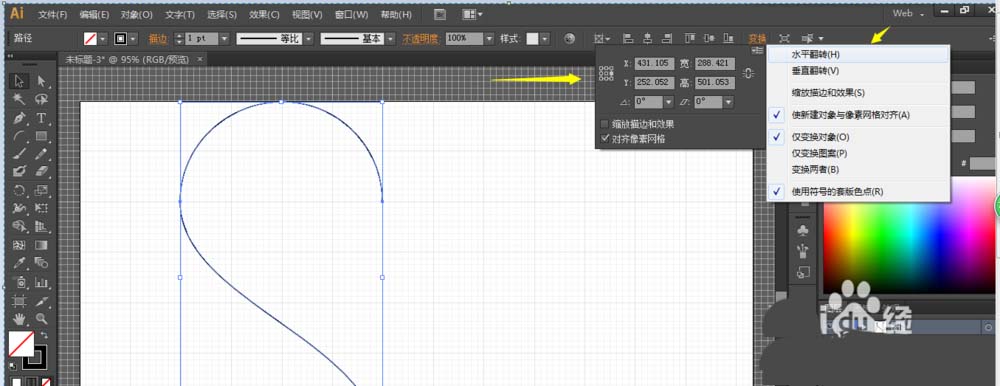Click the 变换 transform link
The width and height of the screenshot is (1000, 386).
[757, 39]
